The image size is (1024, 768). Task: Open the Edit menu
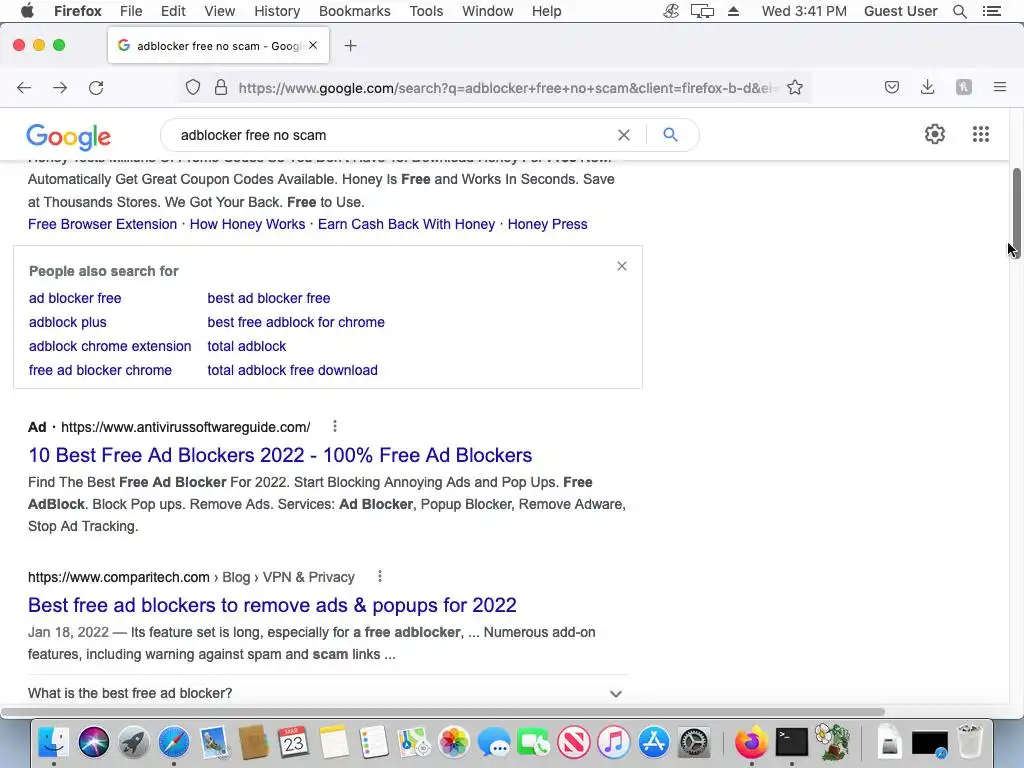tap(173, 11)
